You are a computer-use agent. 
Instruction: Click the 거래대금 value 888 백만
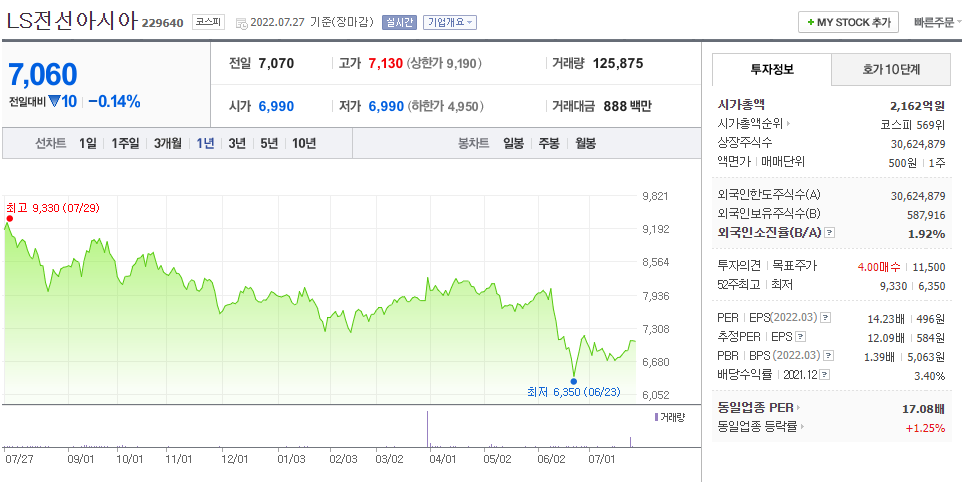pos(627,106)
